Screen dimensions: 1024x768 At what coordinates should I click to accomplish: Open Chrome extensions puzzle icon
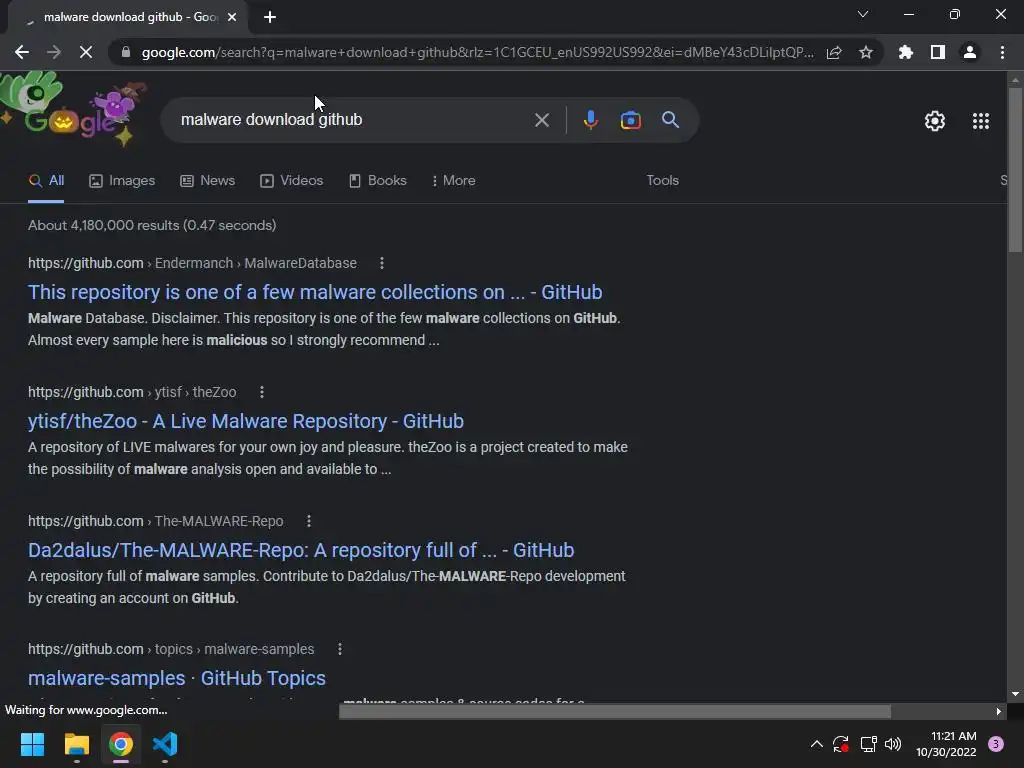click(x=906, y=52)
